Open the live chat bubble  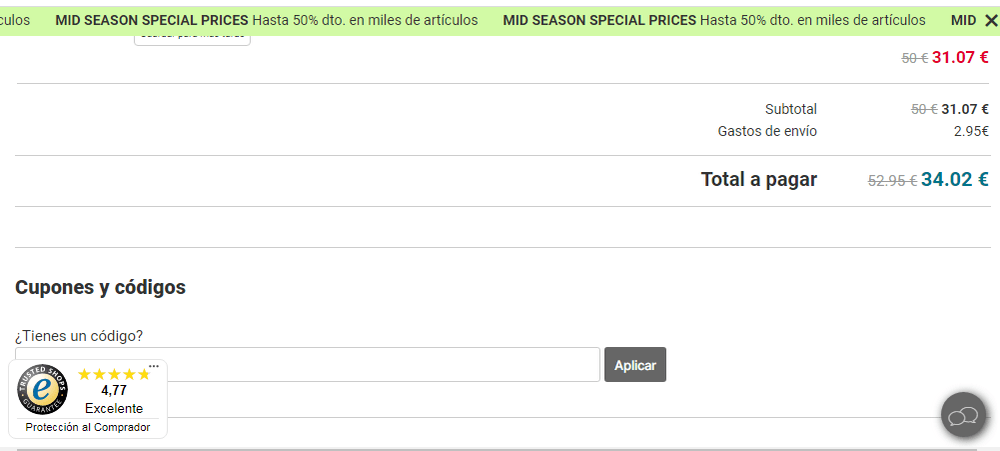[x=964, y=415]
